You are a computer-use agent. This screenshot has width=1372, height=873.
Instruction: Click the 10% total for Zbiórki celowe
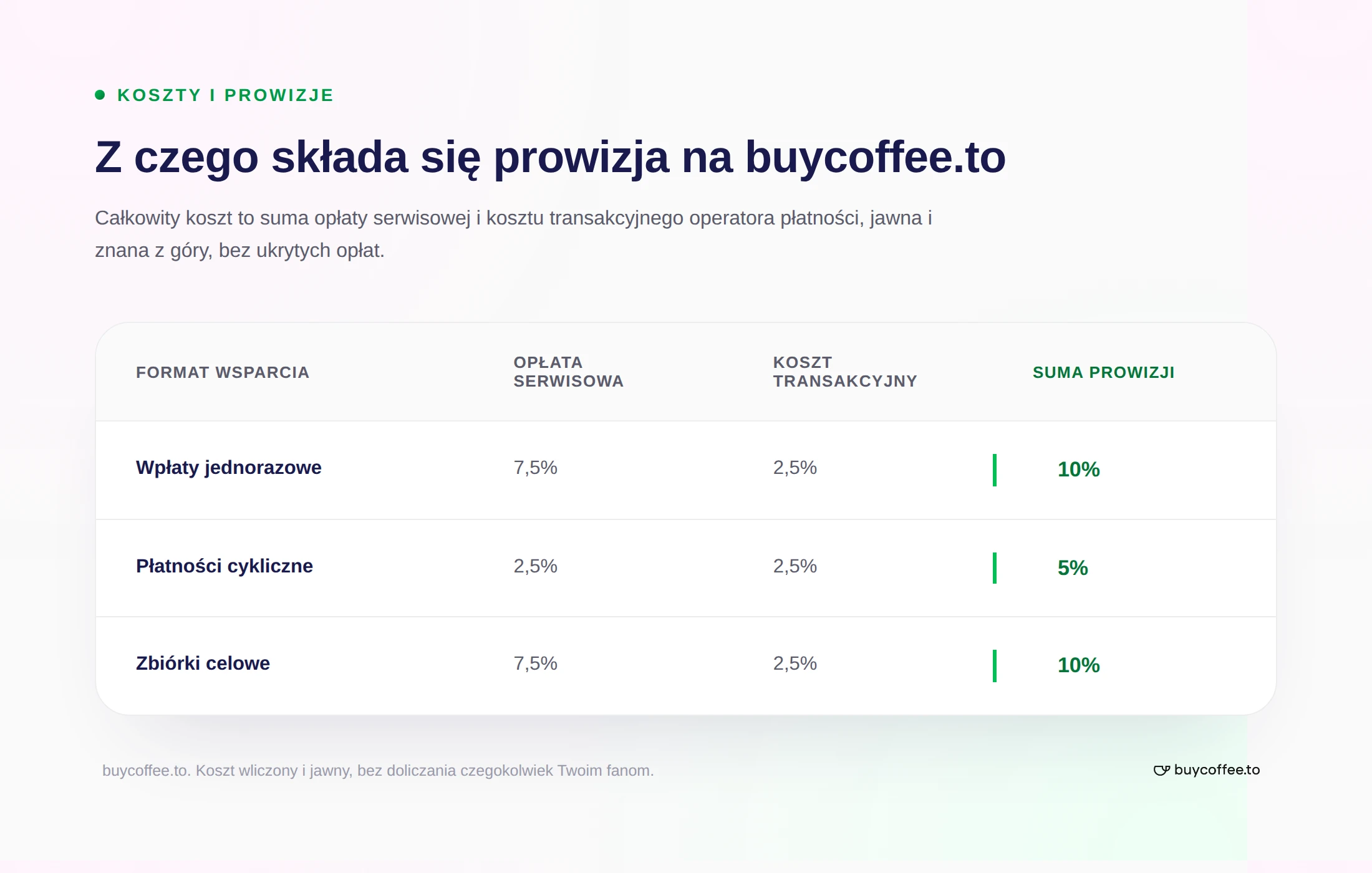tap(1078, 665)
